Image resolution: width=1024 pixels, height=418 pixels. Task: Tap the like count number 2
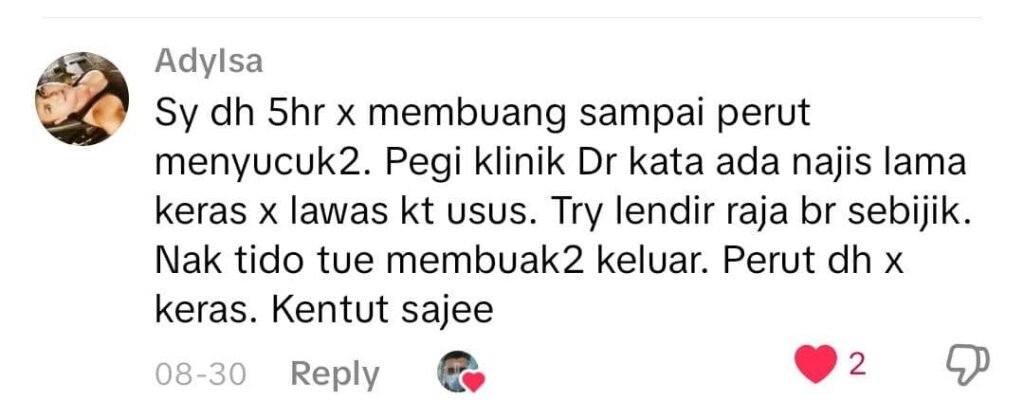[857, 364]
